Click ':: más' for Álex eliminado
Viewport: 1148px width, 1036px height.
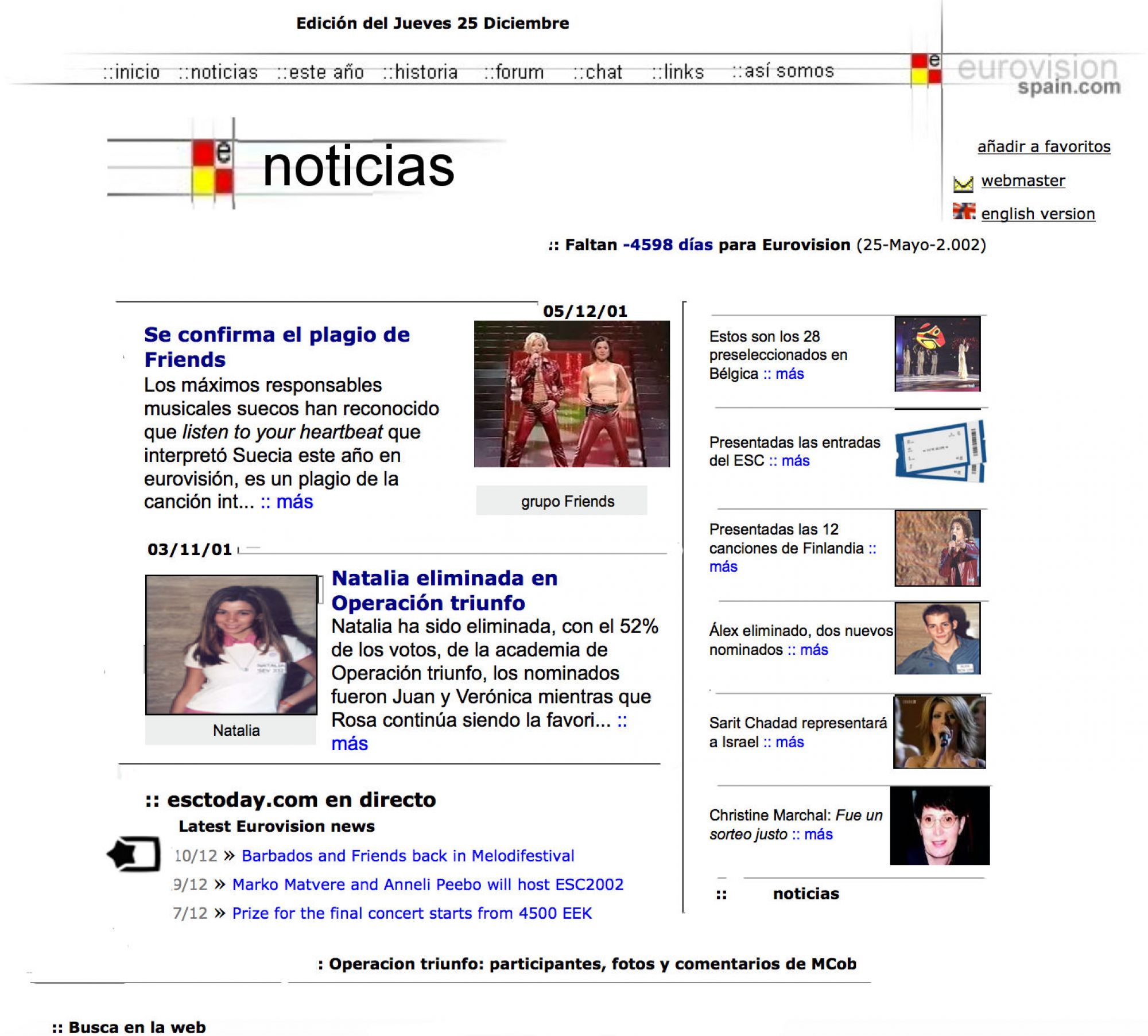808,650
